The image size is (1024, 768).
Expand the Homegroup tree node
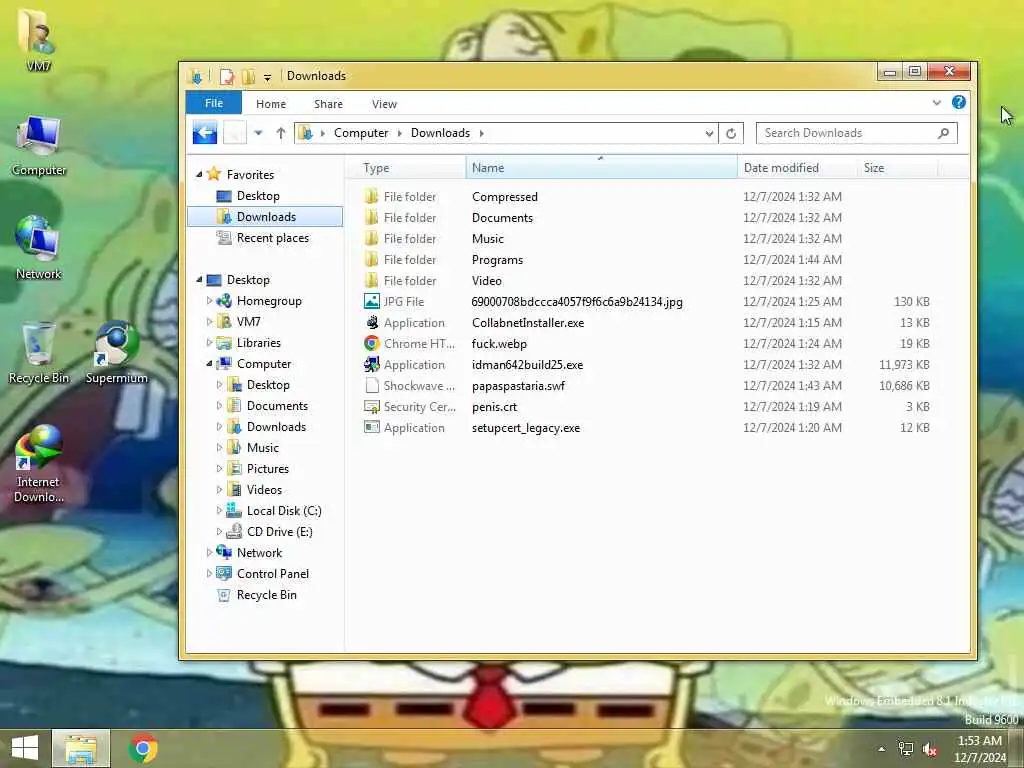coord(209,301)
